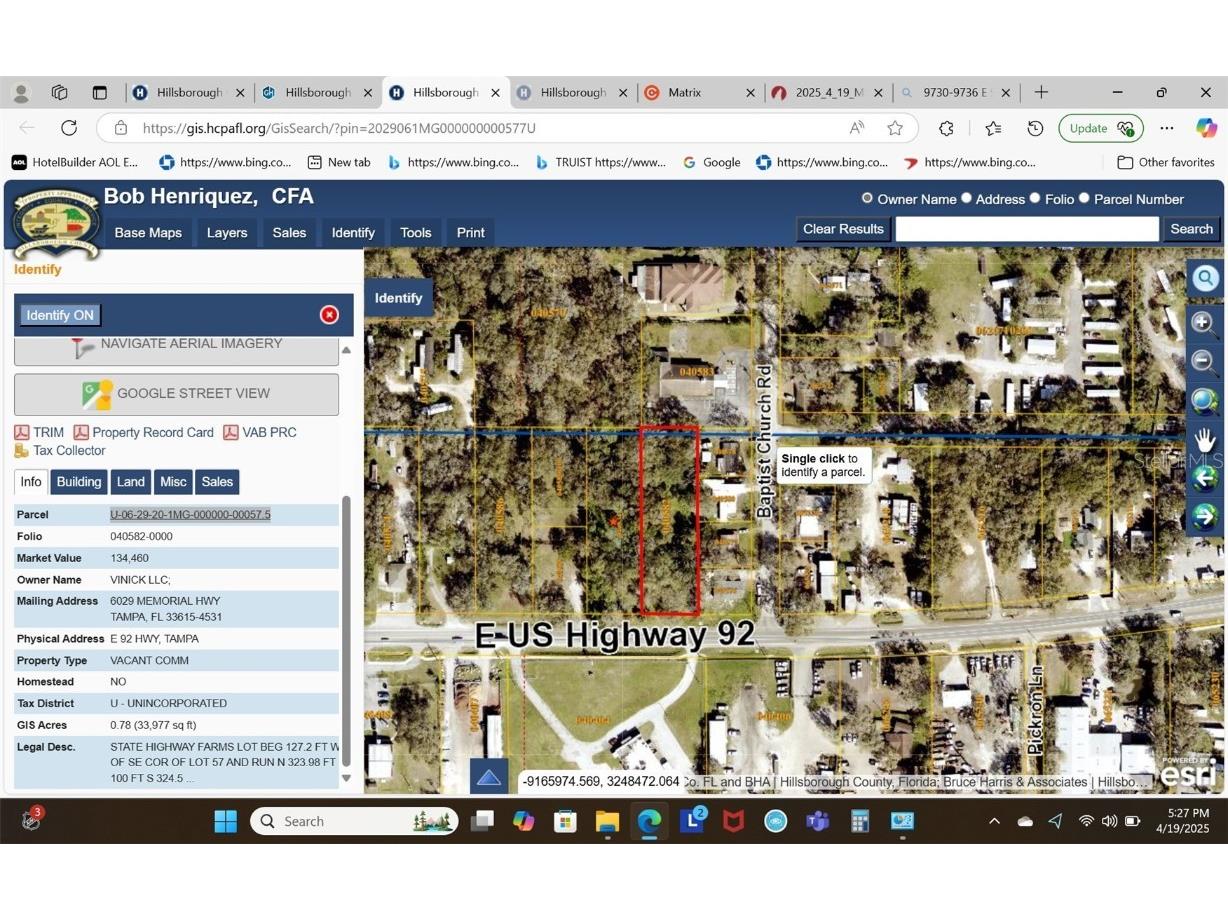Go to previous map extent arrow
This screenshot has height=921, width=1228.
1204,478
